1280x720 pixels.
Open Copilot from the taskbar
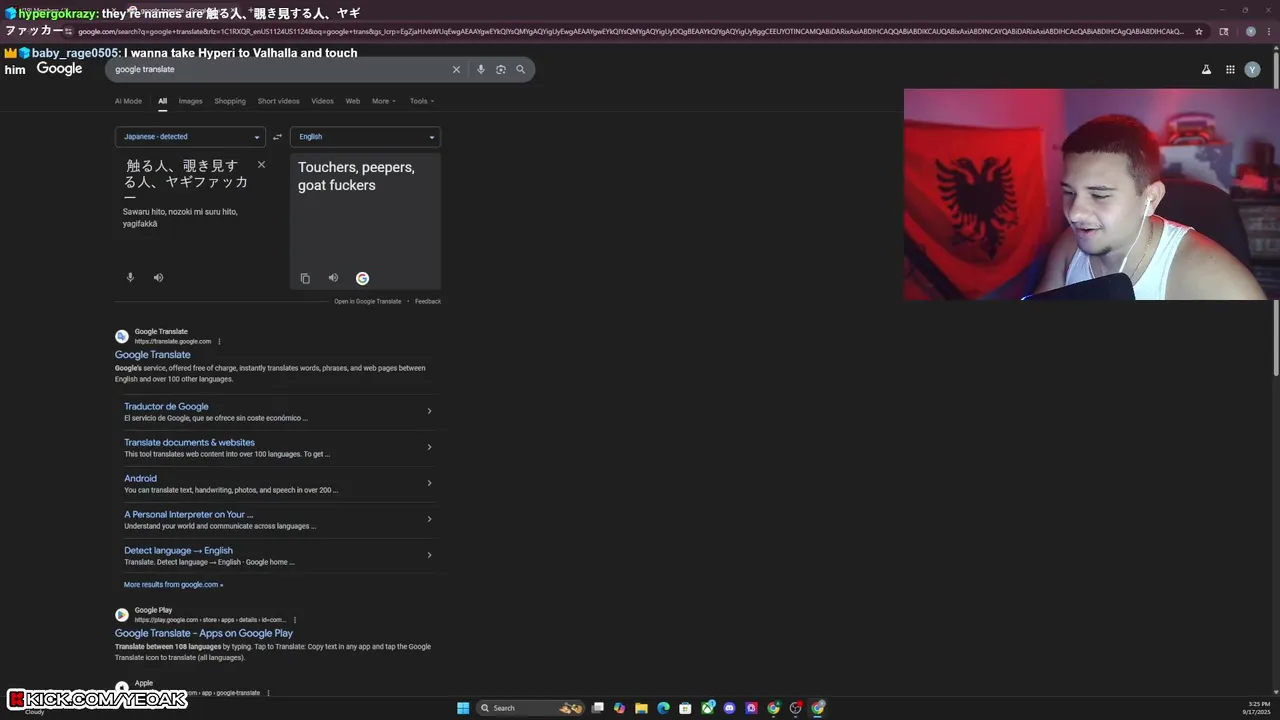pos(619,708)
